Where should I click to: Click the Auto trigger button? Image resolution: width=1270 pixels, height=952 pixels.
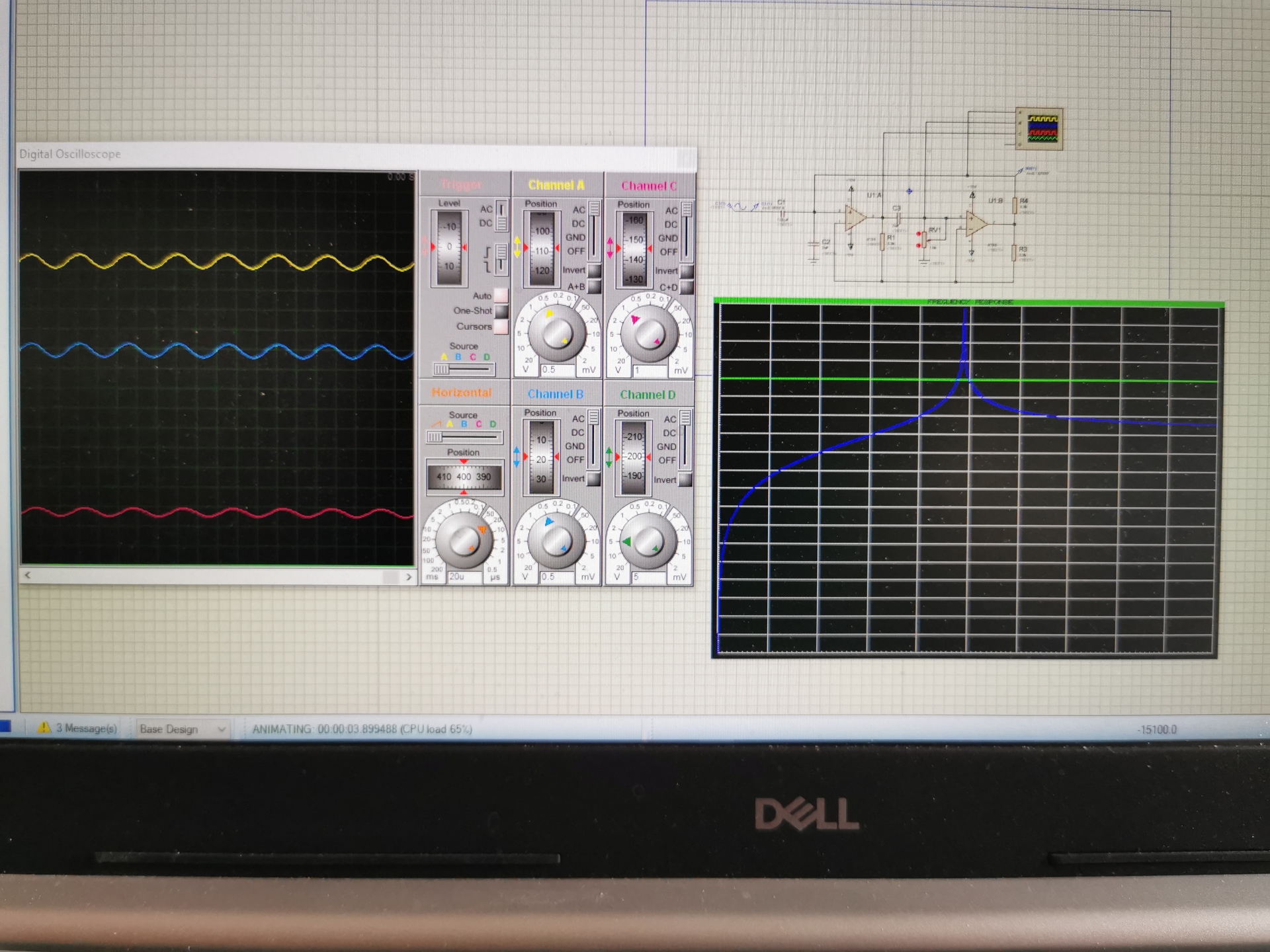coord(501,296)
